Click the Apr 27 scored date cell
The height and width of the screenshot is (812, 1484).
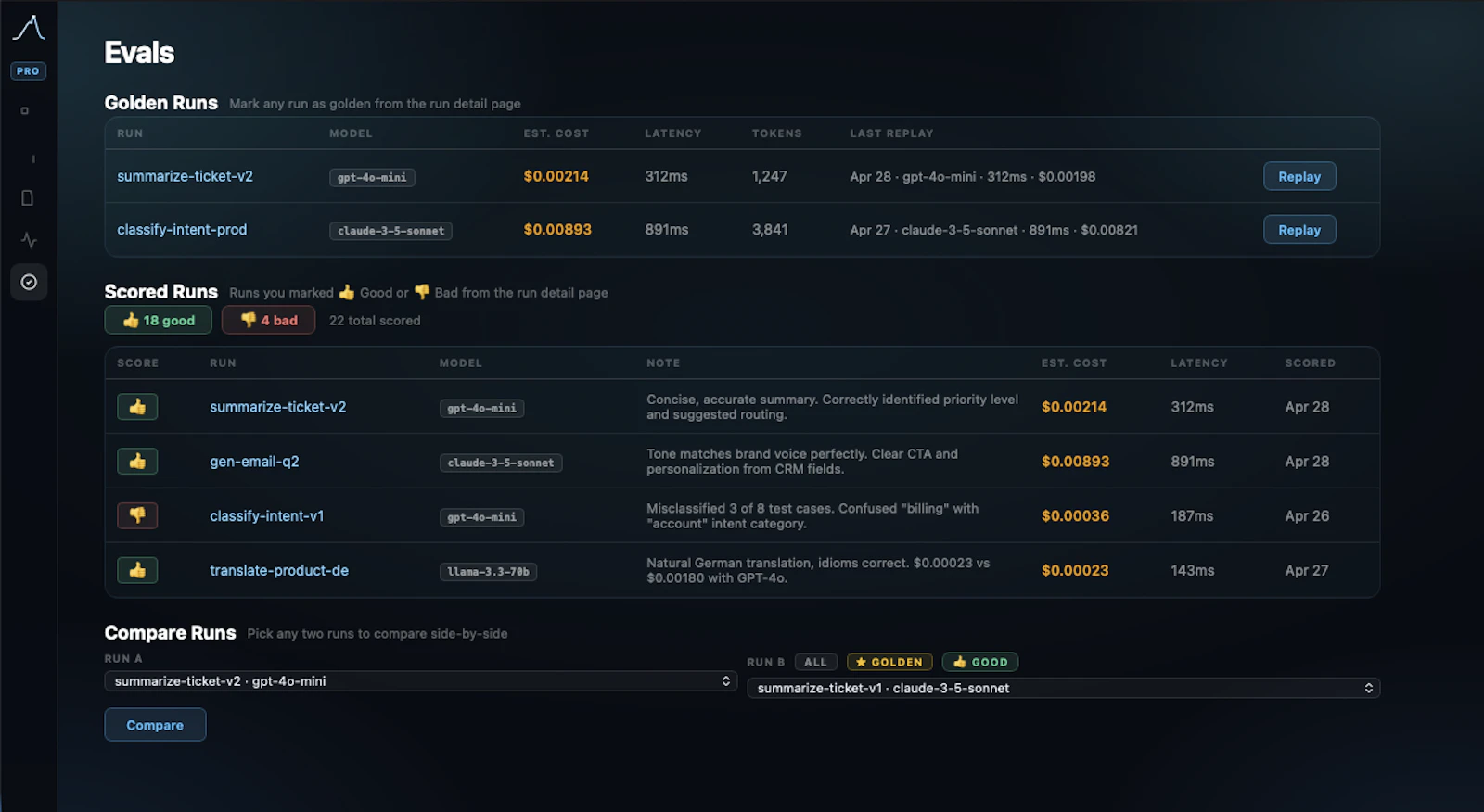pyautogui.click(x=1307, y=571)
